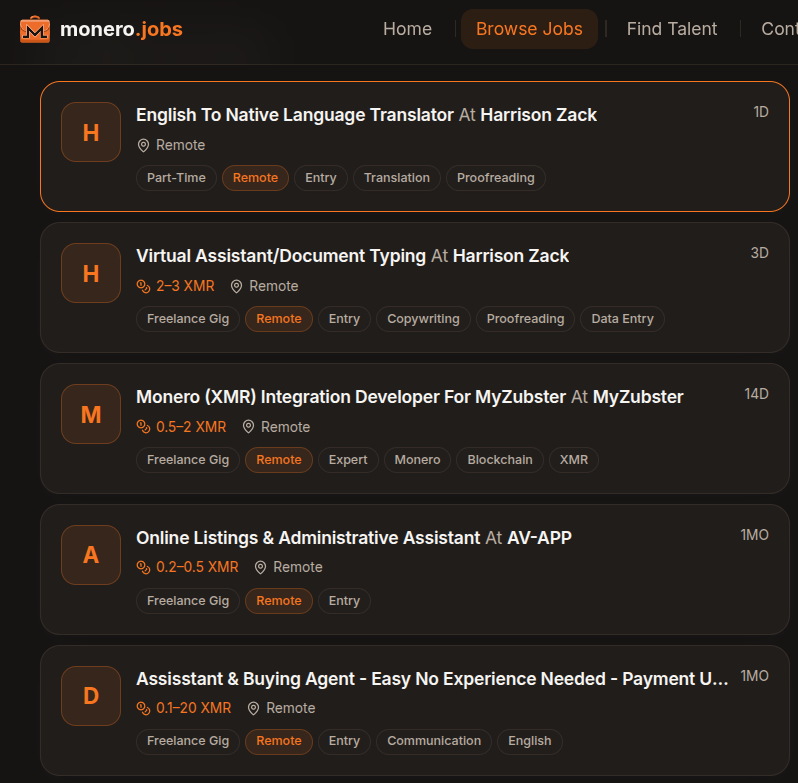Click the 3D posting age label

tap(760, 253)
